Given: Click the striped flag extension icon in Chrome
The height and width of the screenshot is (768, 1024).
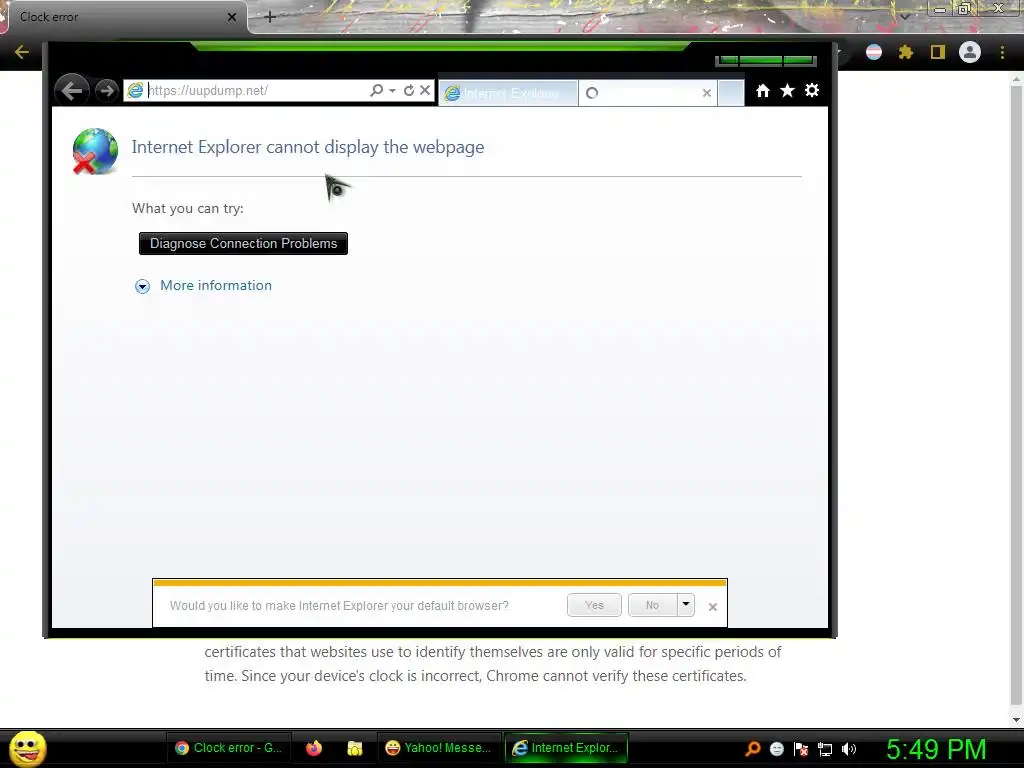Looking at the screenshot, I should (874, 52).
